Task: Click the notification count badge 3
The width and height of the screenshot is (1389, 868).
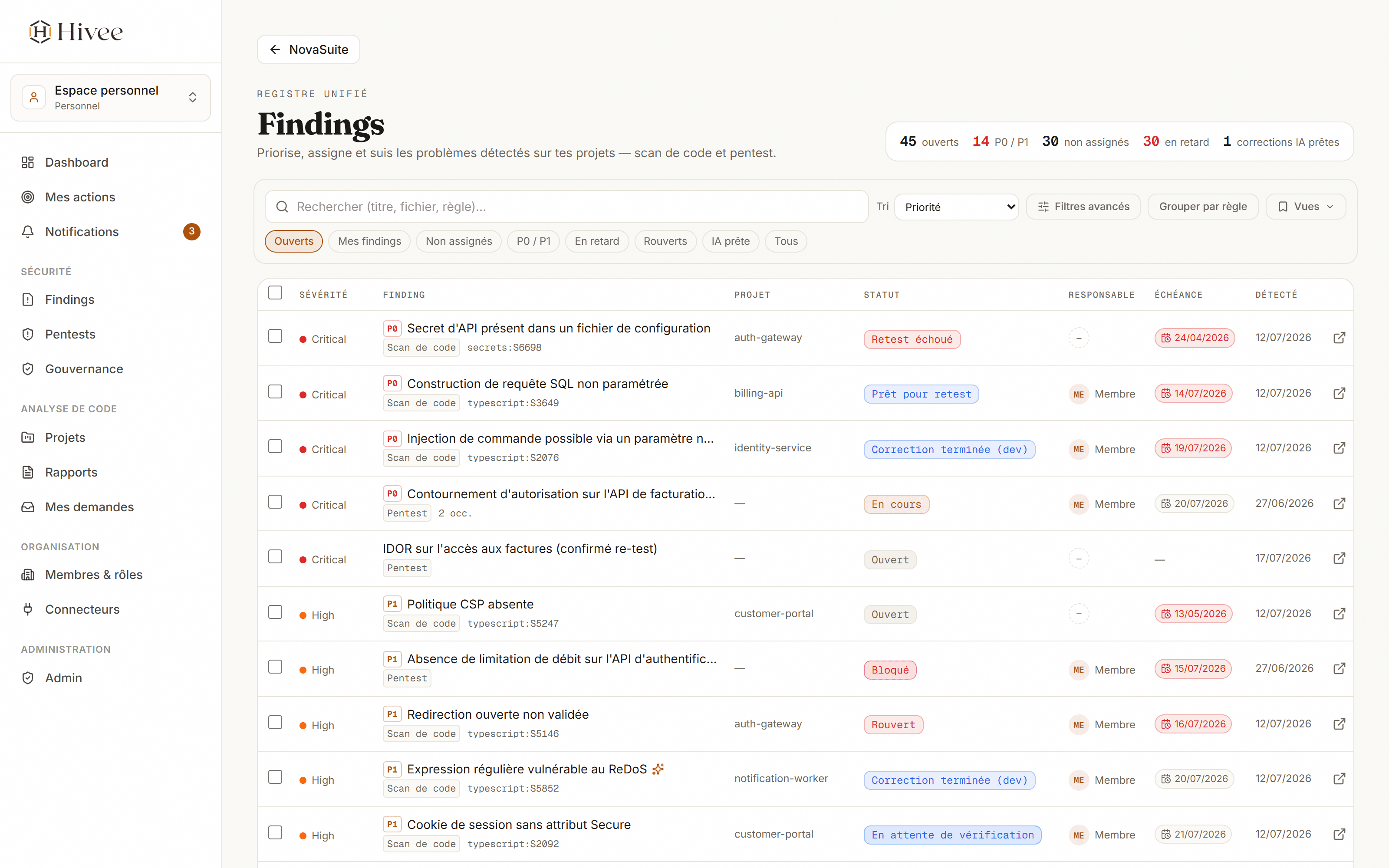Action: (x=192, y=231)
